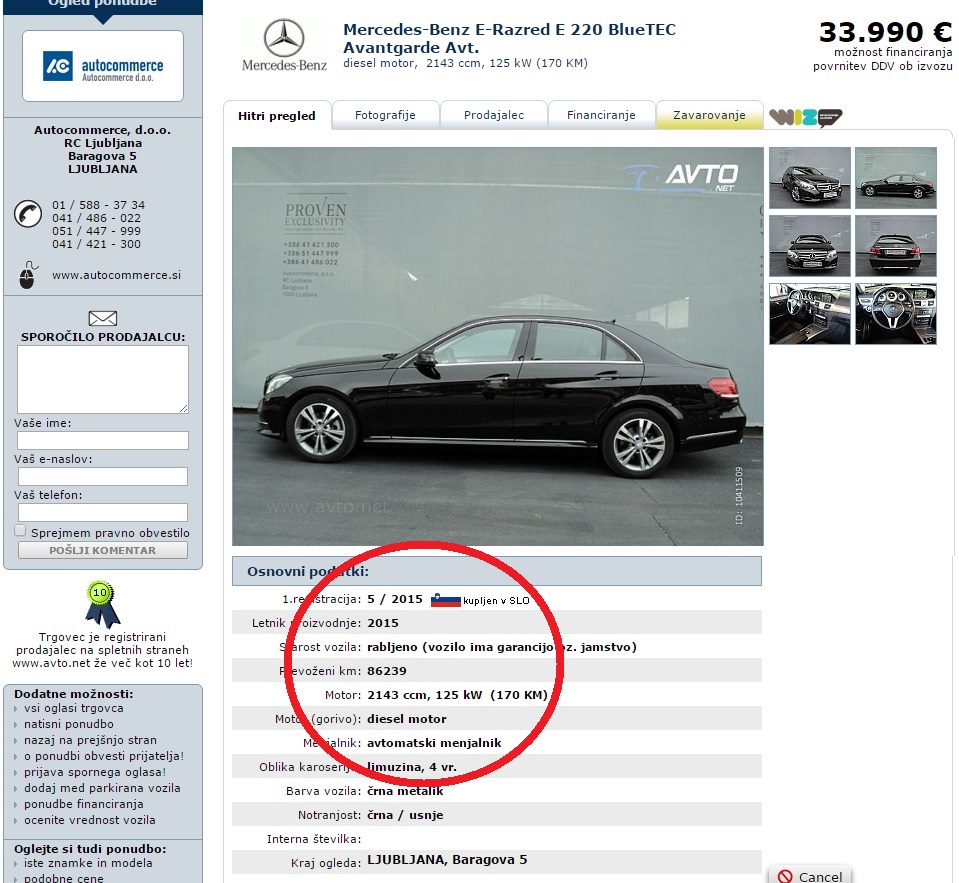This screenshot has height=883, width=959.
Task: Click o ponudbi obvesti prijatelja link
Action: coord(104,756)
